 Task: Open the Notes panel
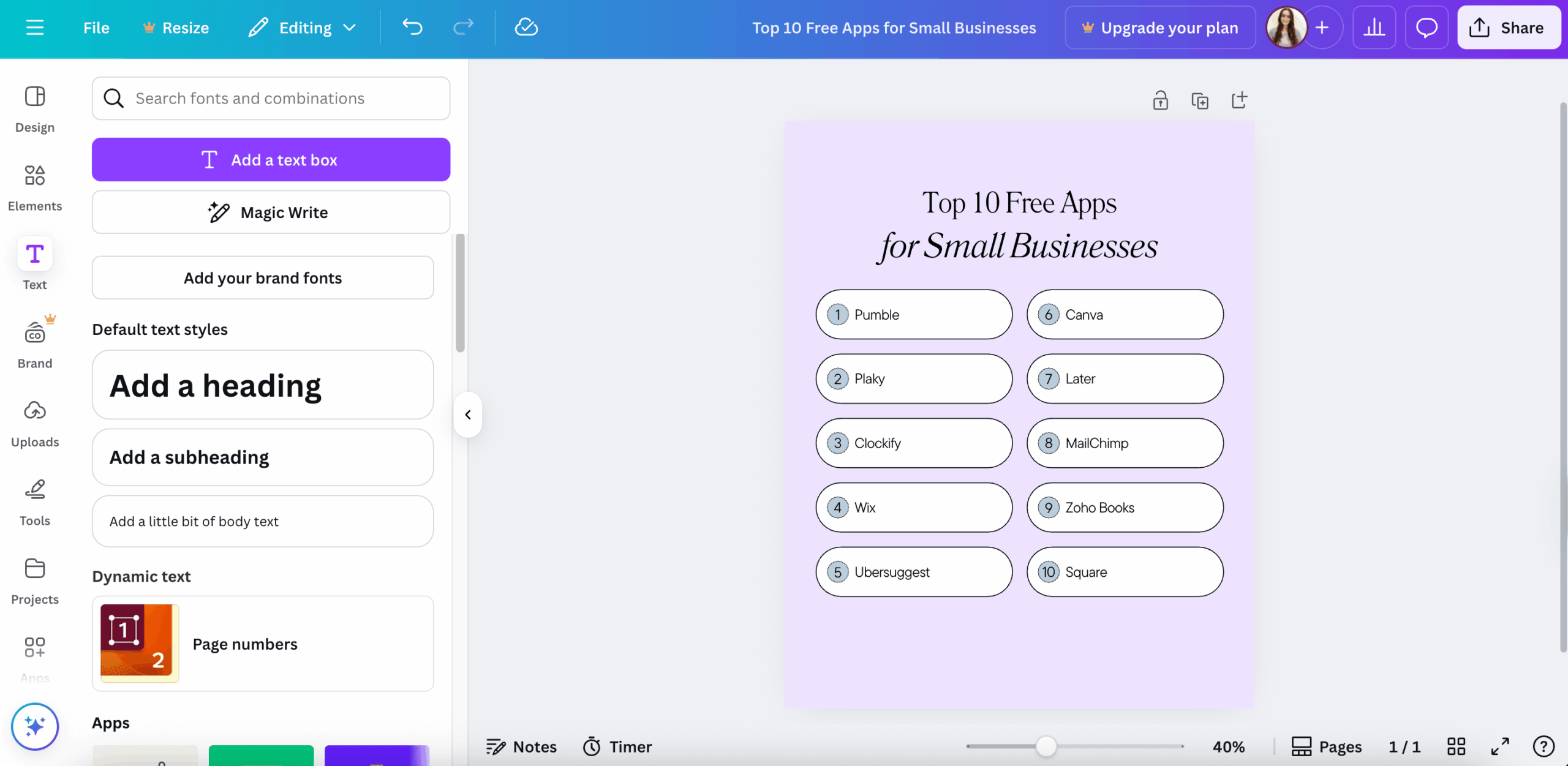[521, 746]
